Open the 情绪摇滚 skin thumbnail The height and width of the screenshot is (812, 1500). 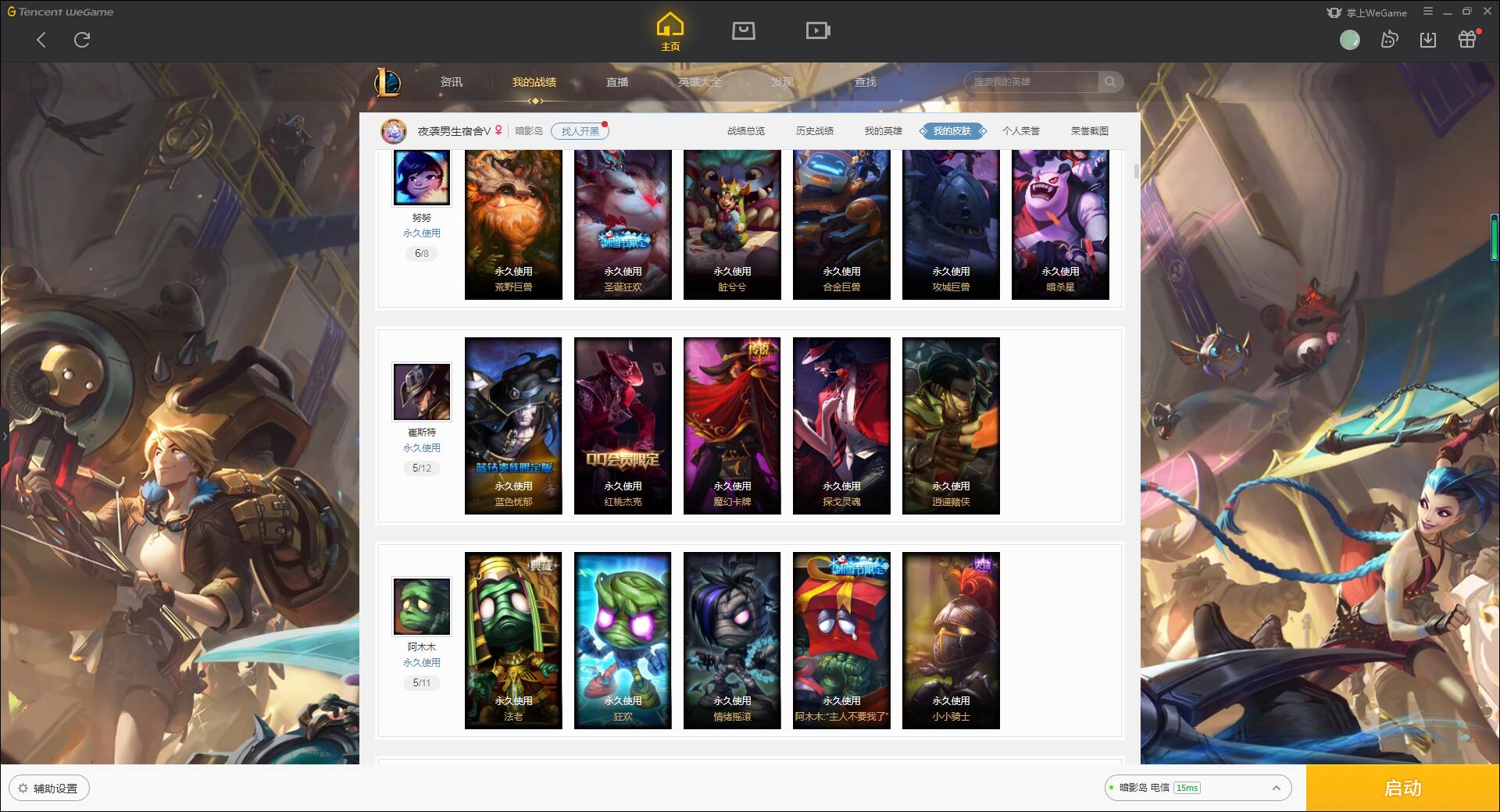click(x=732, y=640)
